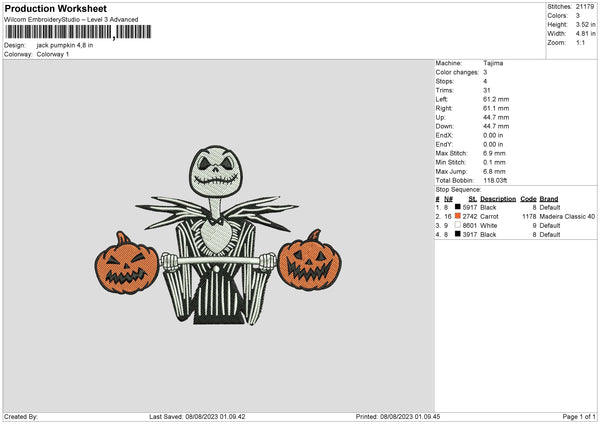Click the EndX value 0.00 in
Screen dimensions: 600x424
point(493,135)
